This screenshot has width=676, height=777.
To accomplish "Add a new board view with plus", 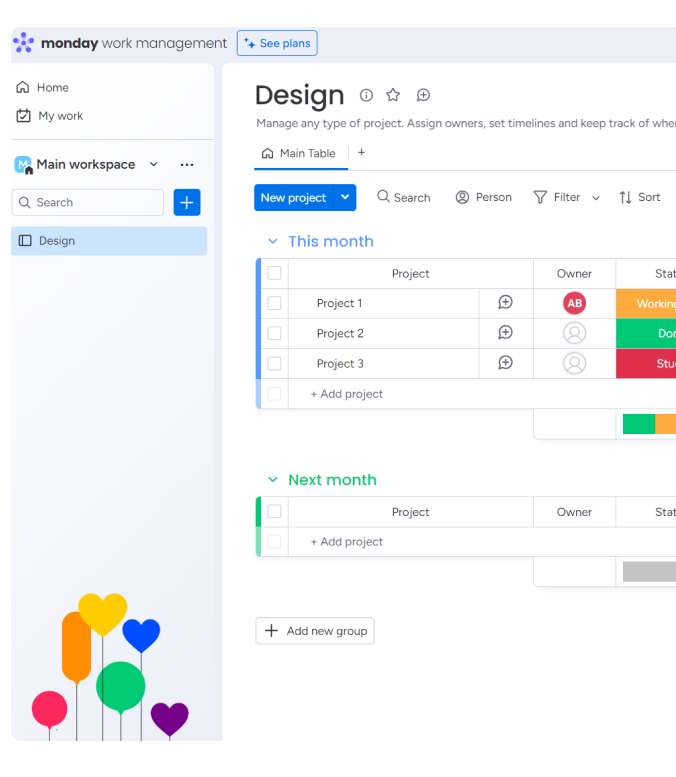I will coord(361,153).
